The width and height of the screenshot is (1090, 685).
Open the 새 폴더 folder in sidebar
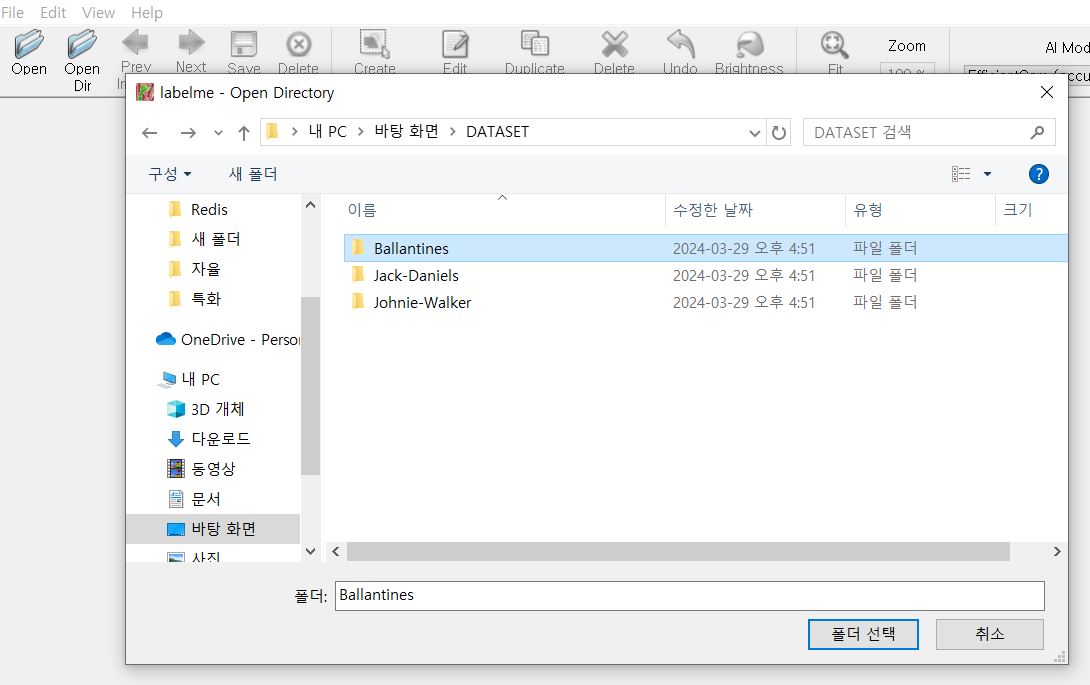pos(204,239)
